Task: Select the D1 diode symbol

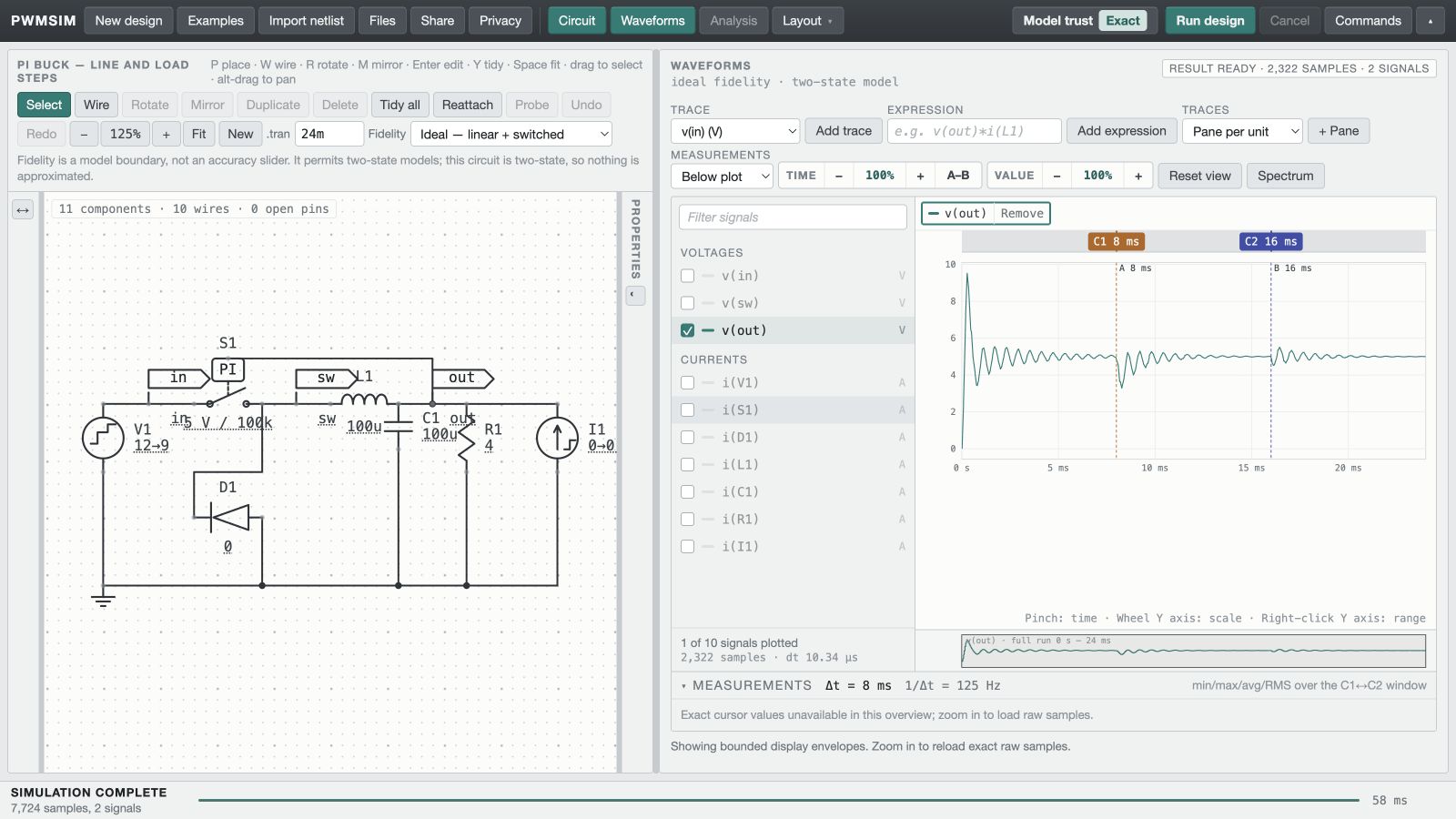Action: 228,517
